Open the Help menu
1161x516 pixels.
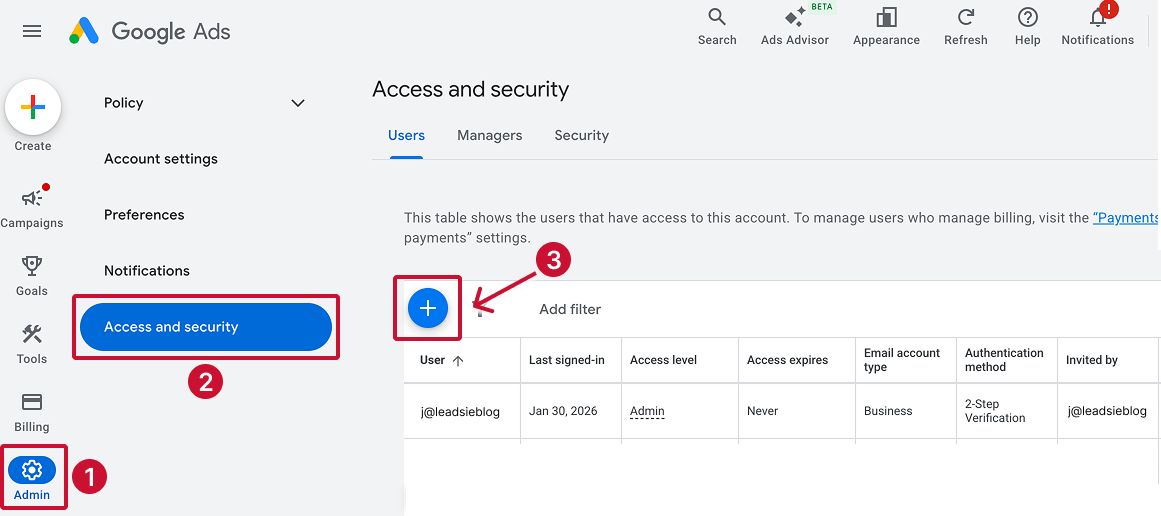(x=1028, y=27)
